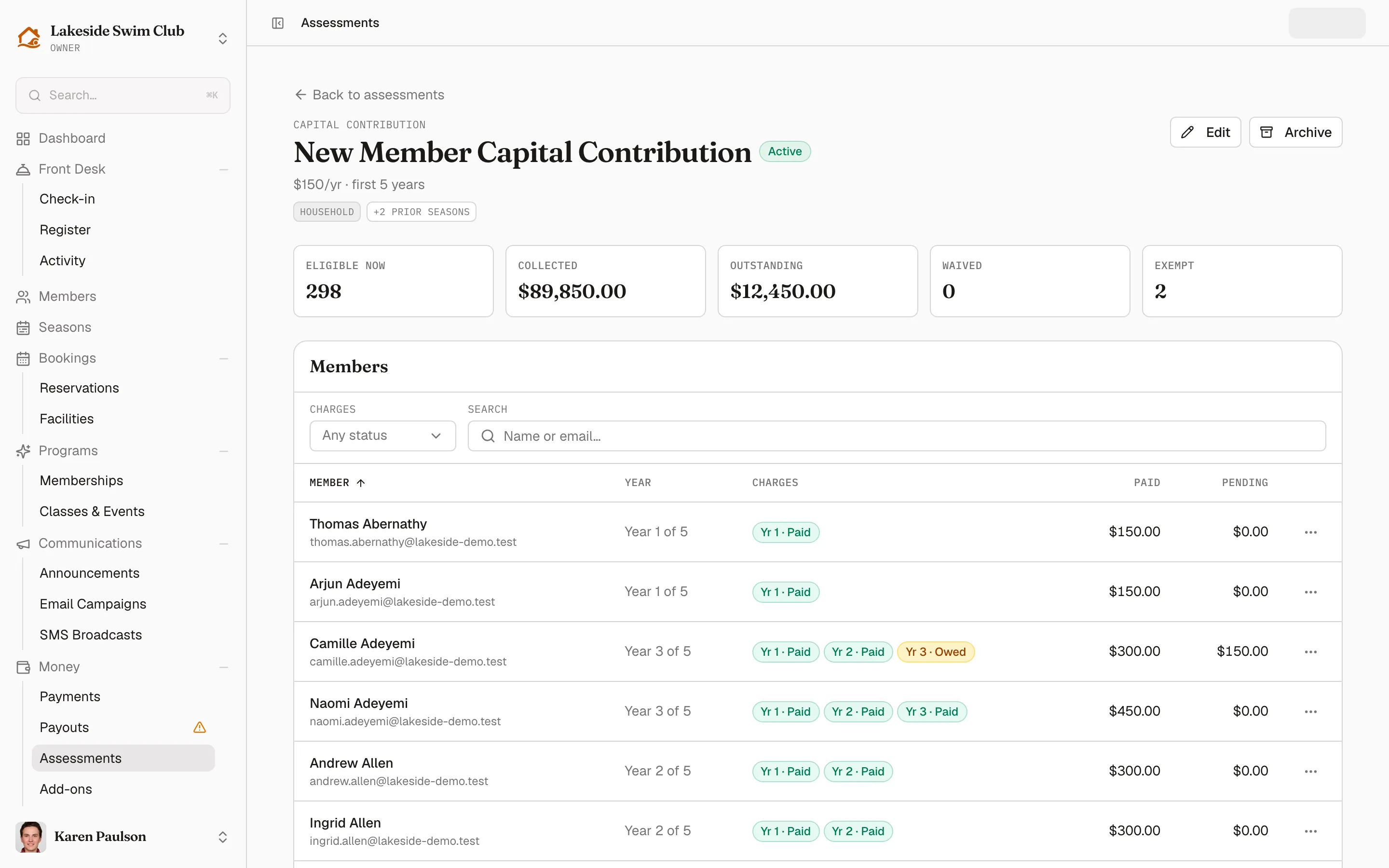Open the Dashboard icon in sidebar
The image size is (1389, 868).
23,139
